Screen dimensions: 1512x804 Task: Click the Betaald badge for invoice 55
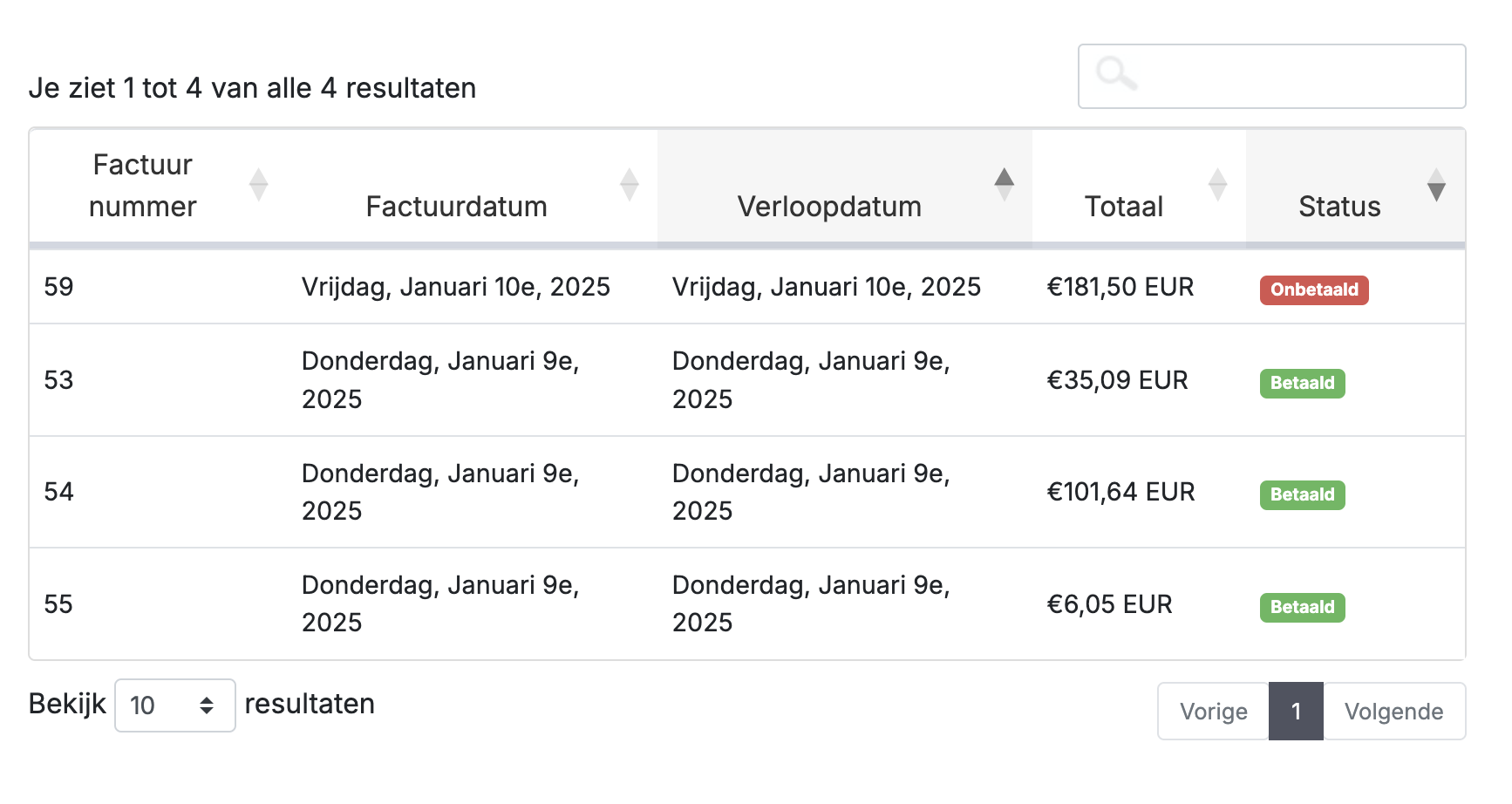(1302, 607)
